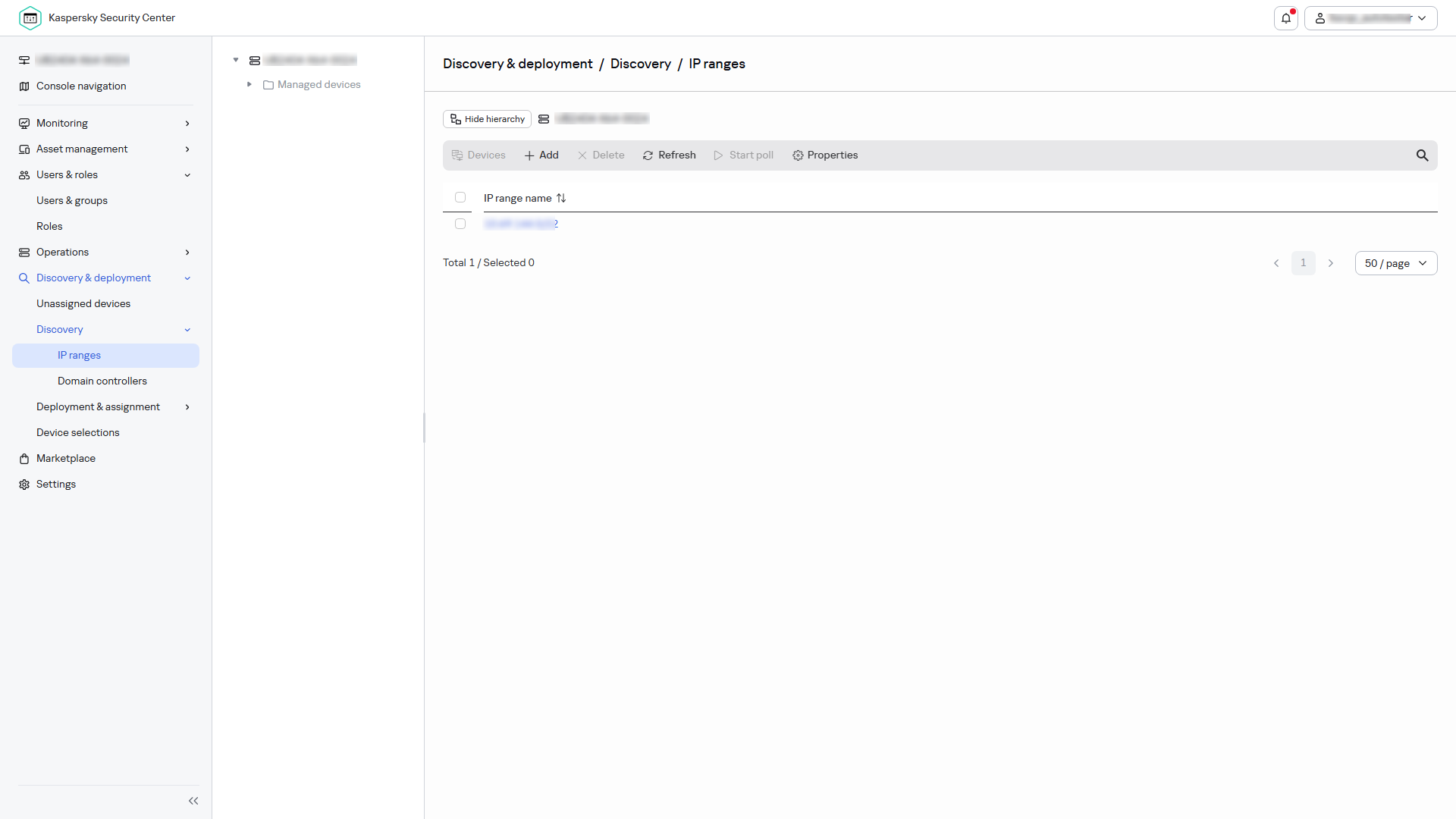The image size is (1456, 819).
Task: Click the Asset management sidebar icon
Action: point(24,149)
